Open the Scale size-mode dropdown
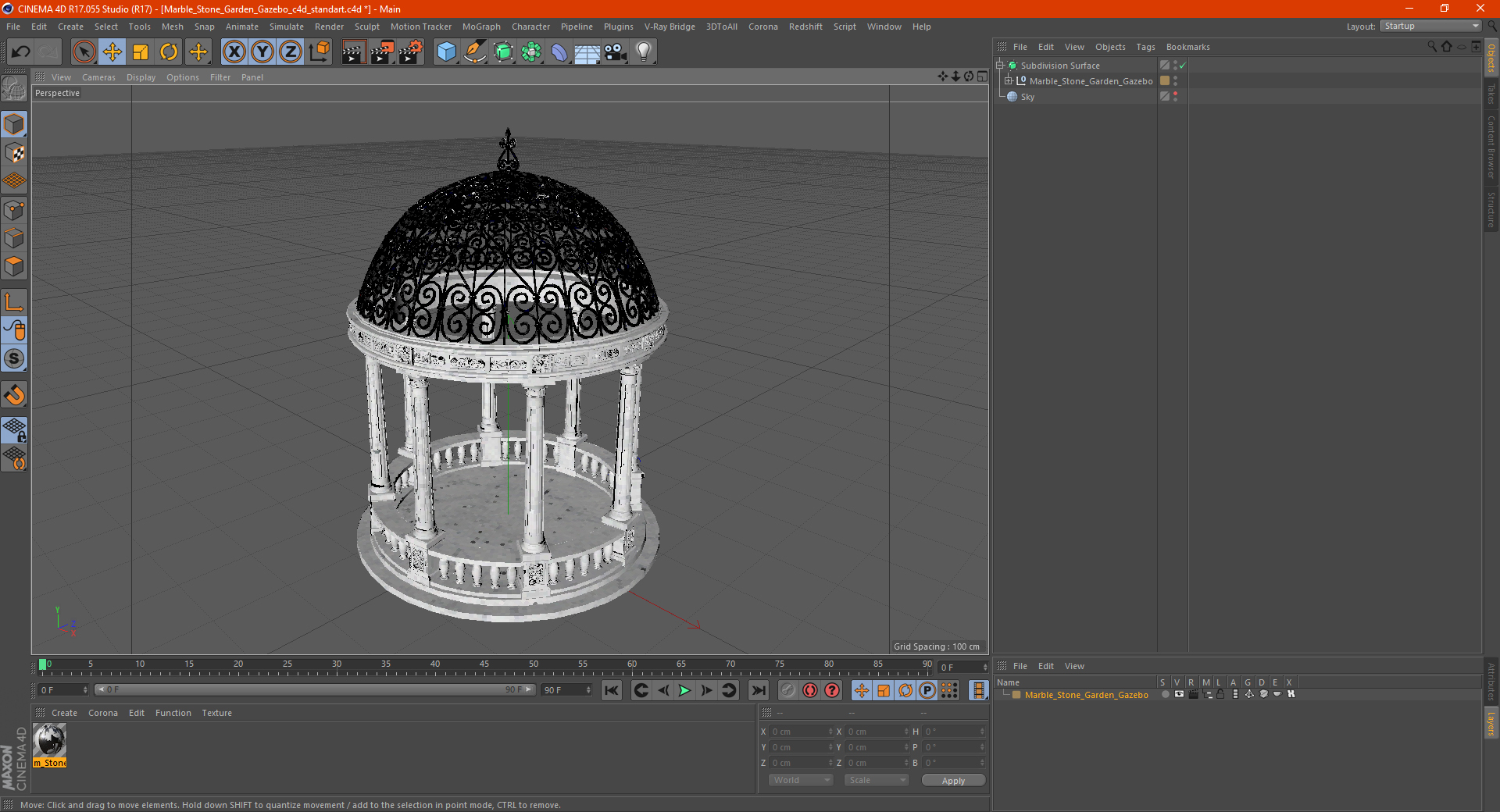The width and height of the screenshot is (1500, 812). 877,780
